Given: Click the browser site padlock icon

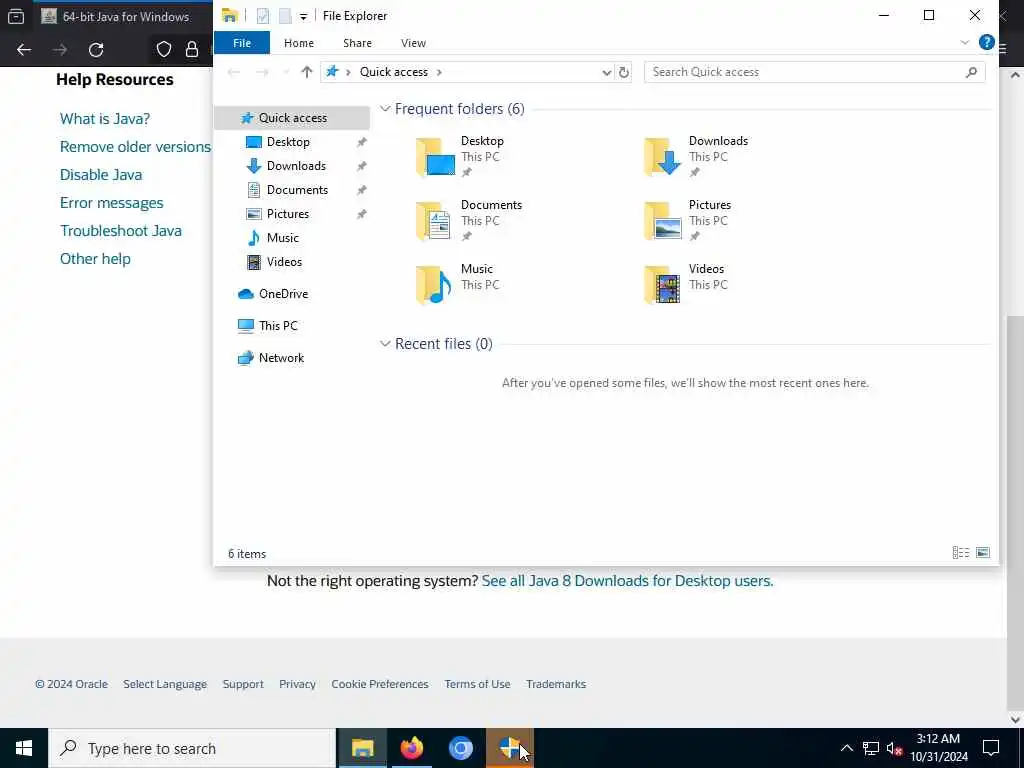Looking at the screenshot, I should [192, 50].
